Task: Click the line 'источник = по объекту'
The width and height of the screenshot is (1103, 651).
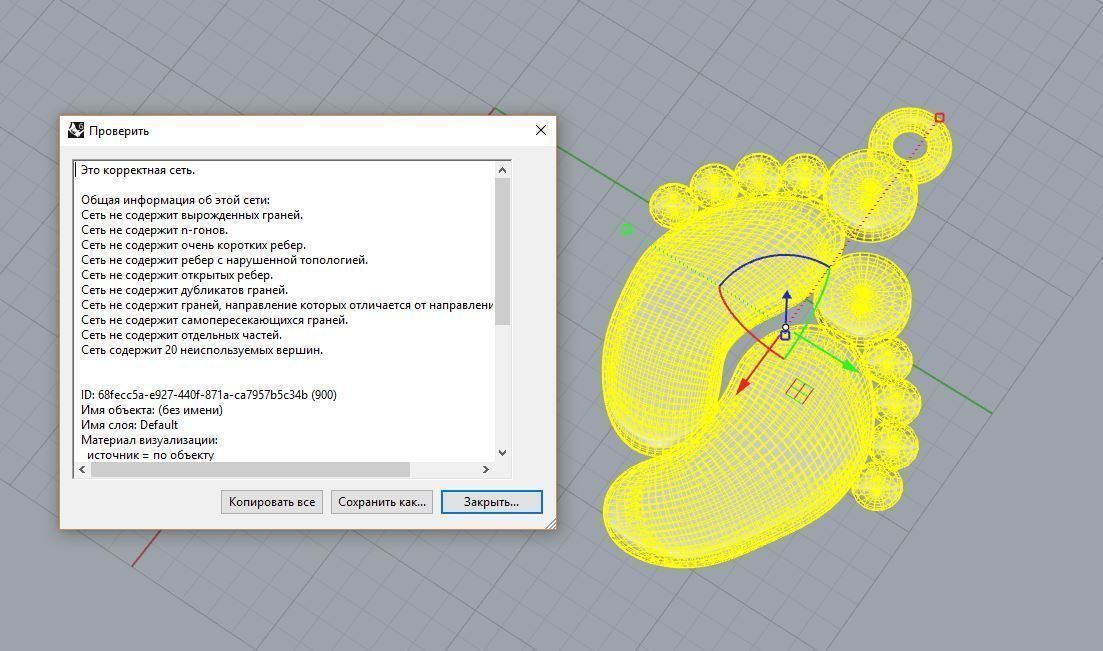Action: tap(151, 455)
